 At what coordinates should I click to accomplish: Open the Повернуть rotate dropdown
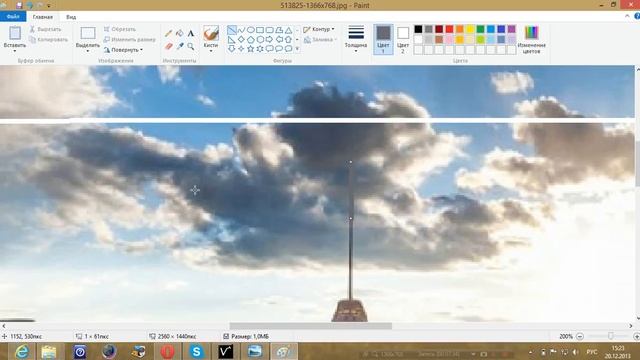[x=123, y=50]
